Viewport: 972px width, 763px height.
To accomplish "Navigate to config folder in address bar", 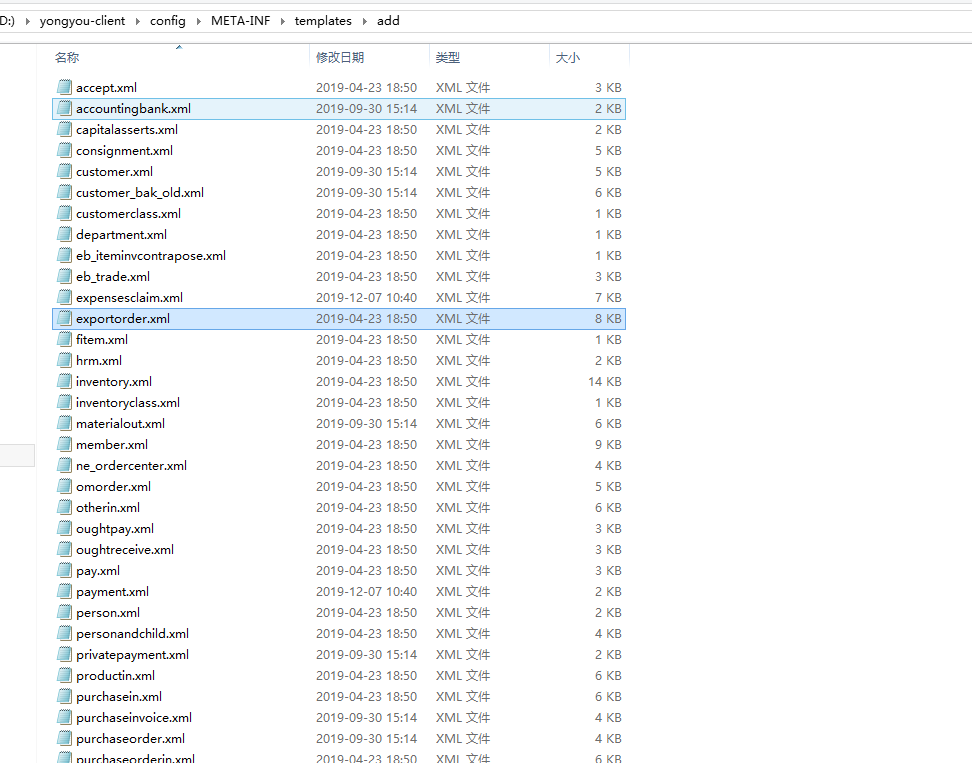I will tap(167, 21).
